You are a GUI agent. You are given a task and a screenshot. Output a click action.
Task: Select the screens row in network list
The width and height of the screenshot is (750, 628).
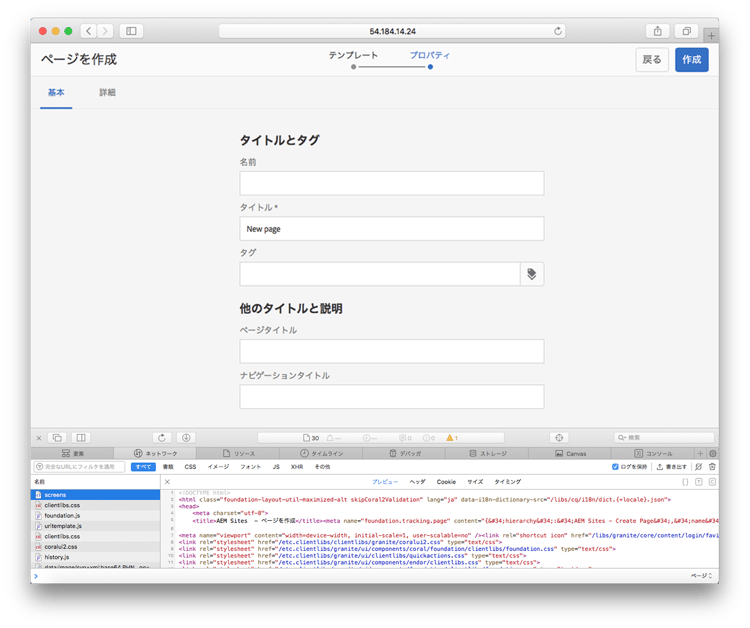pyautogui.click(x=96, y=495)
